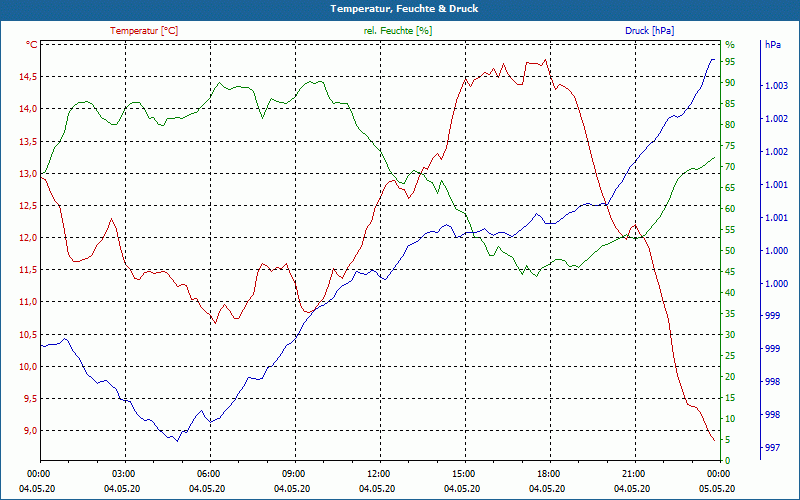This screenshot has width=800, height=500.
Task: Click the '03:00' time axis label
Action: coord(125,473)
